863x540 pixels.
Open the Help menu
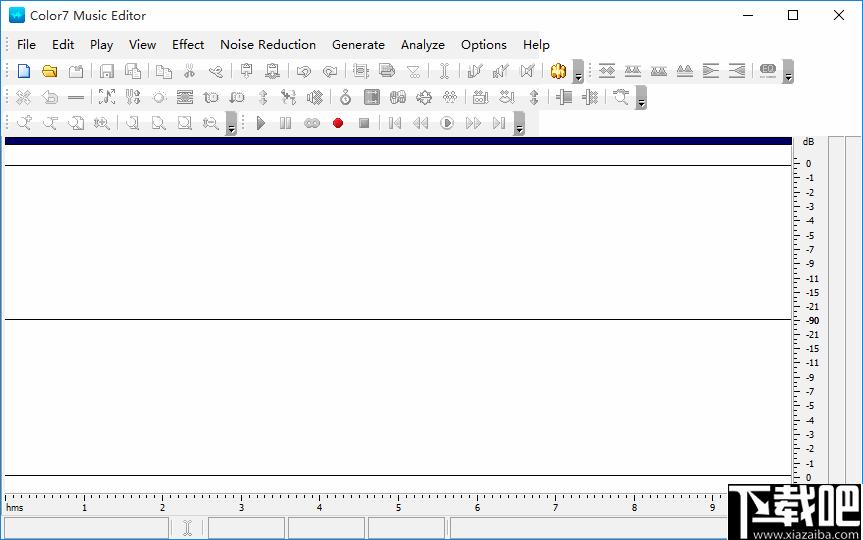[536, 45]
